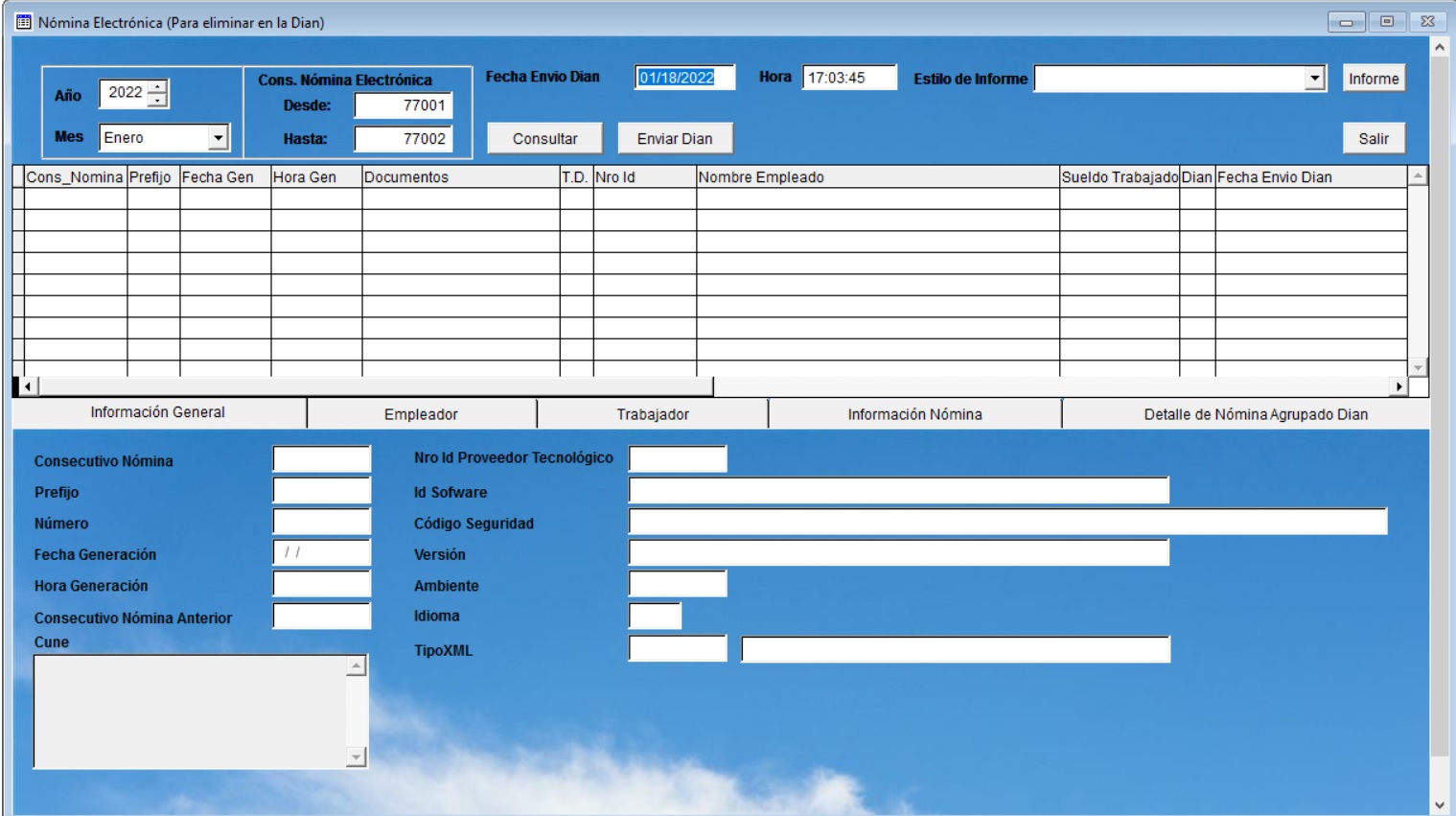Click the wide TipoXML description field
1456x816 pixels.
pyautogui.click(x=956, y=649)
